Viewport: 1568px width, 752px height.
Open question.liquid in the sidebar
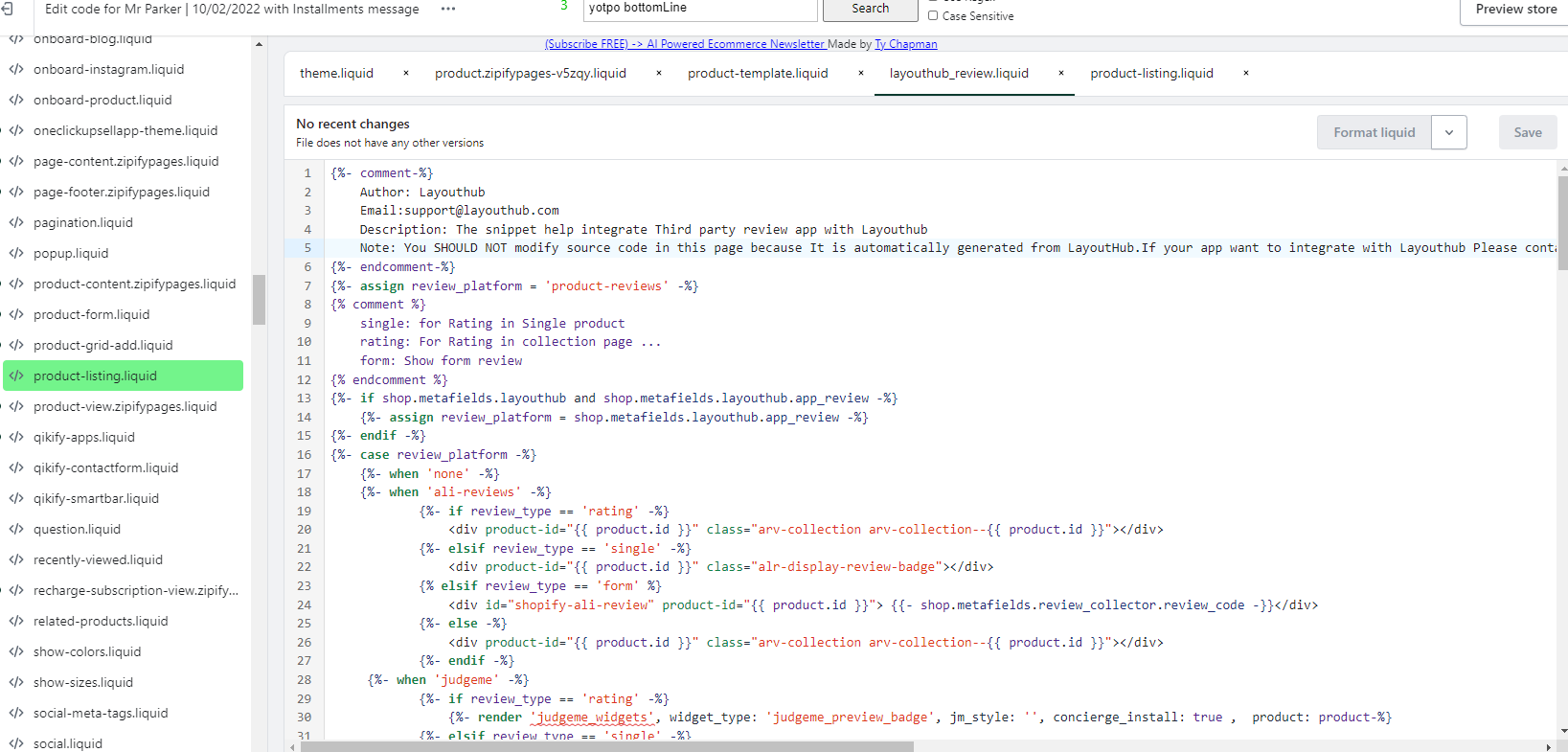pos(77,529)
